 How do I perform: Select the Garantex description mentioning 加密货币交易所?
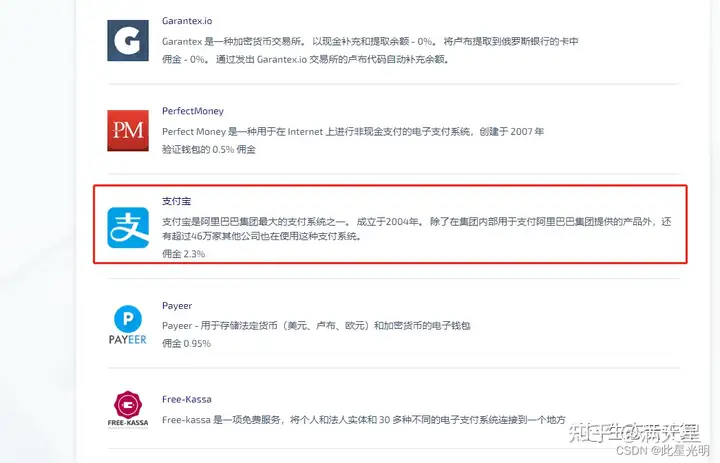pyautogui.click(x=370, y=41)
